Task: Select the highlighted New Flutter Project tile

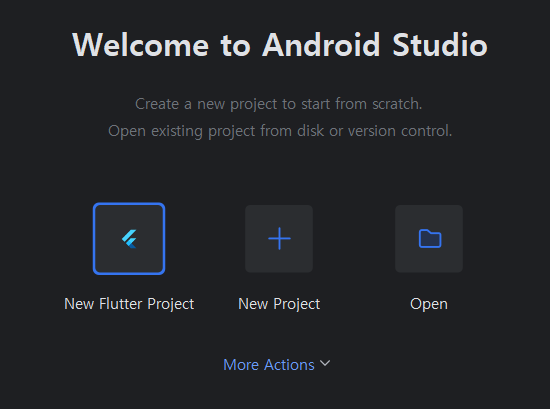Action: pos(129,239)
